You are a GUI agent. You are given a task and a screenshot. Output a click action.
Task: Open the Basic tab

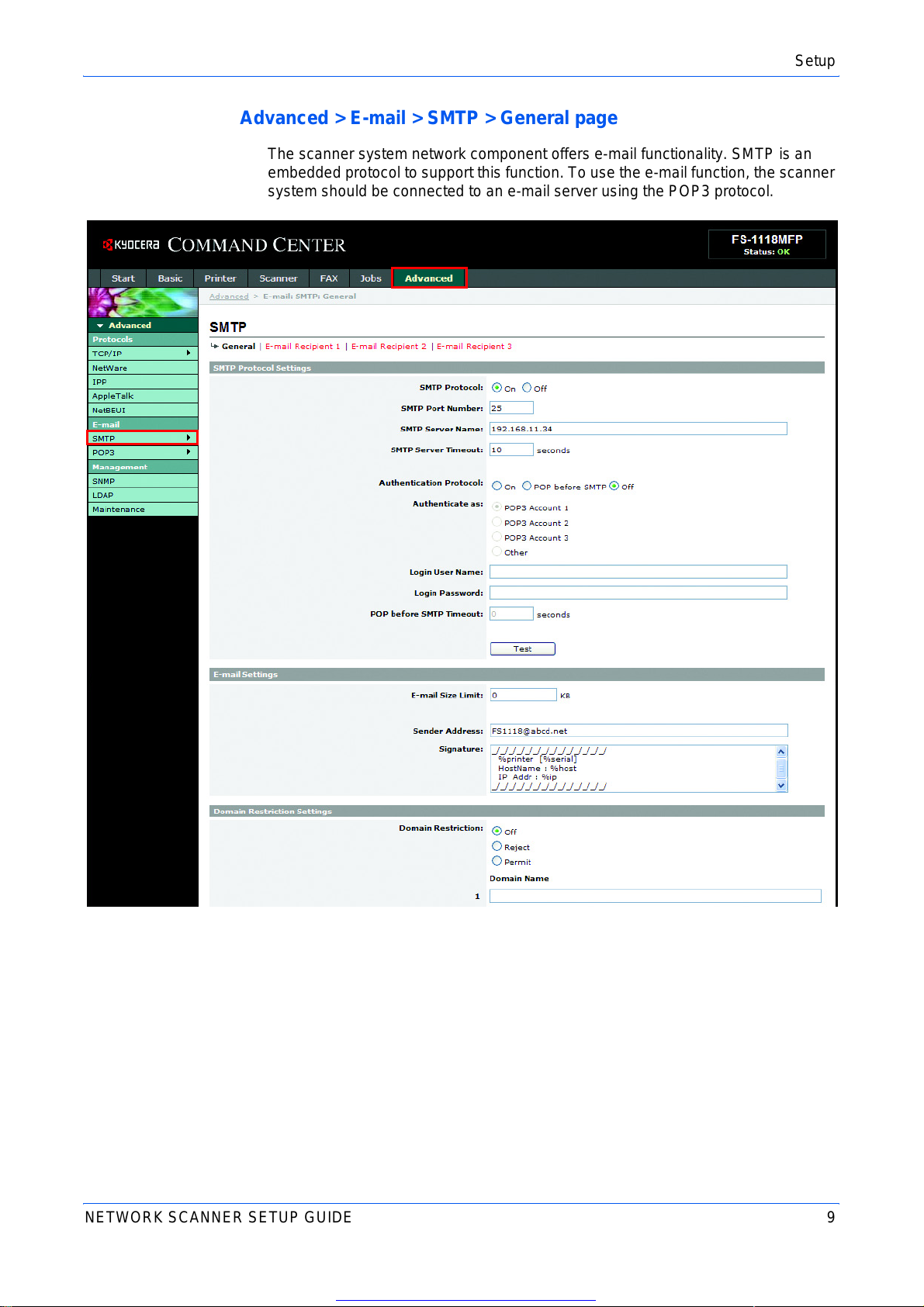[170, 278]
